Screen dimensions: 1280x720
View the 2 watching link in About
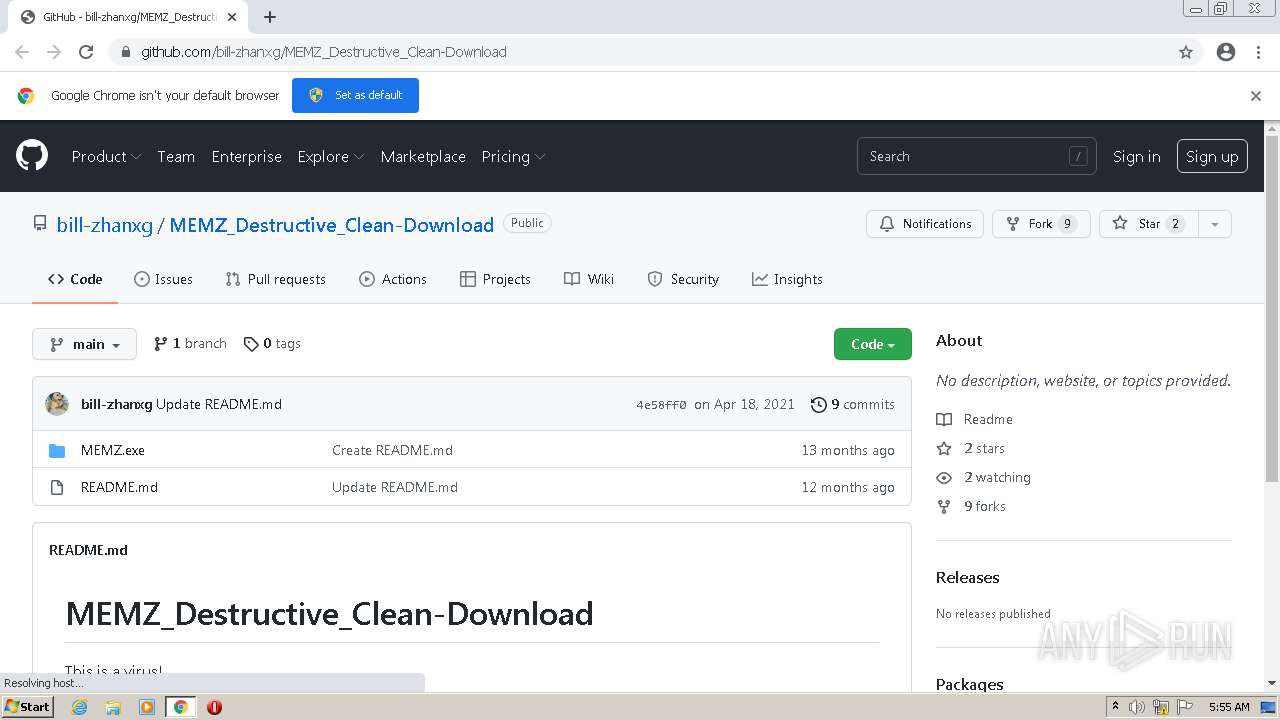(984, 478)
